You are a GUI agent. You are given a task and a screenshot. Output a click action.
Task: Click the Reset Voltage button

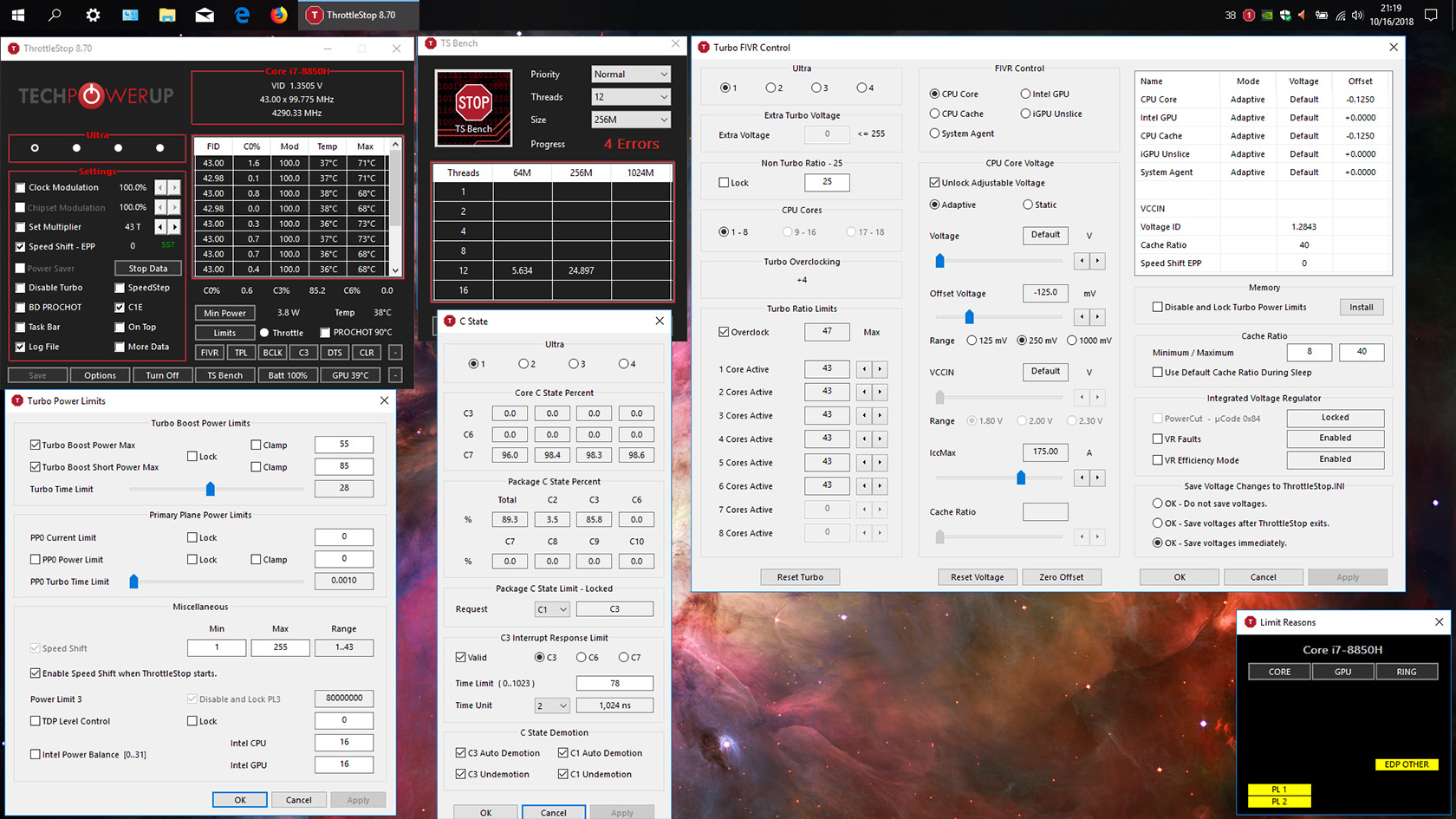(x=977, y=577)
